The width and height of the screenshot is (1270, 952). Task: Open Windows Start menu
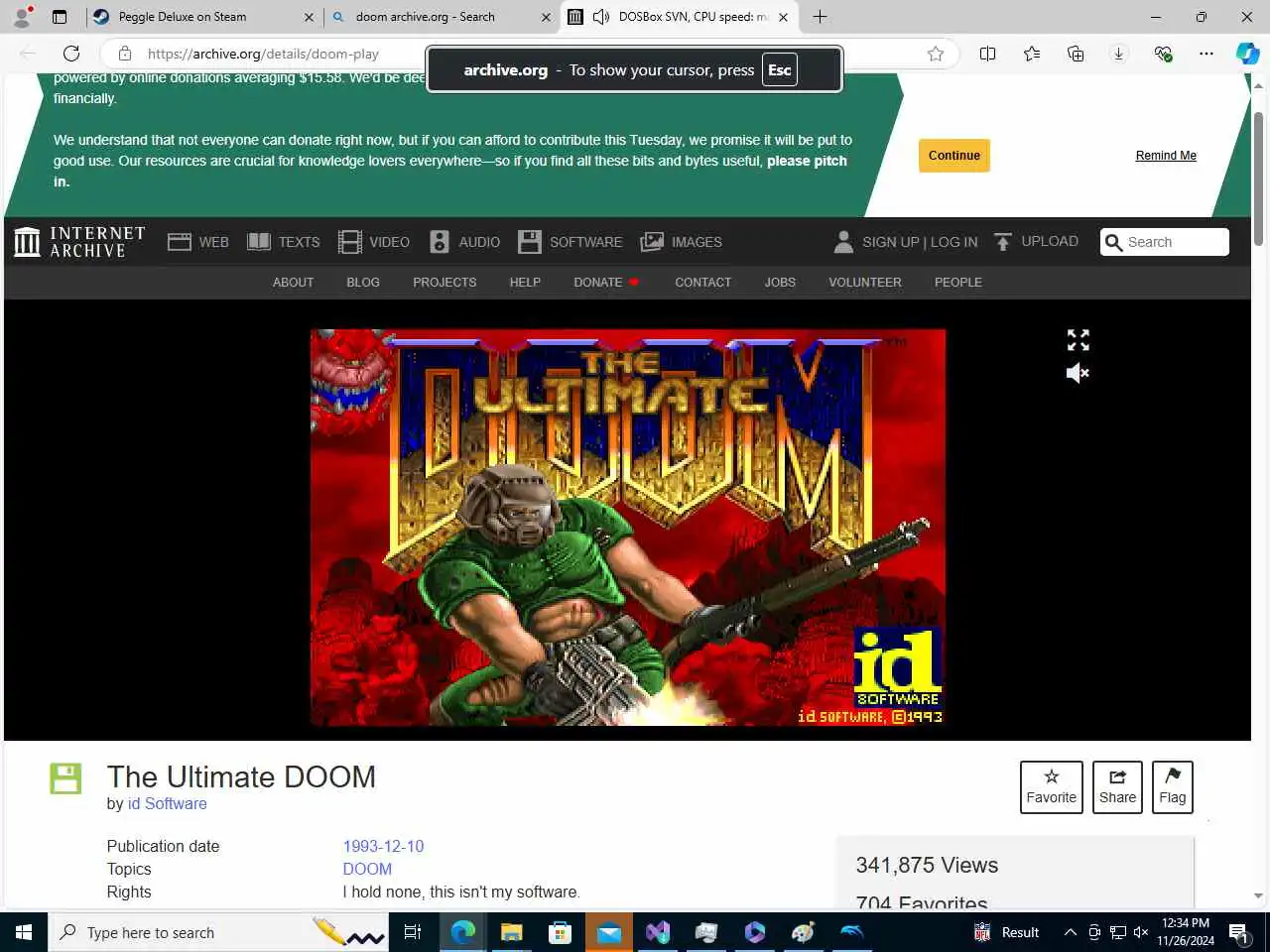tap(24, 932)
